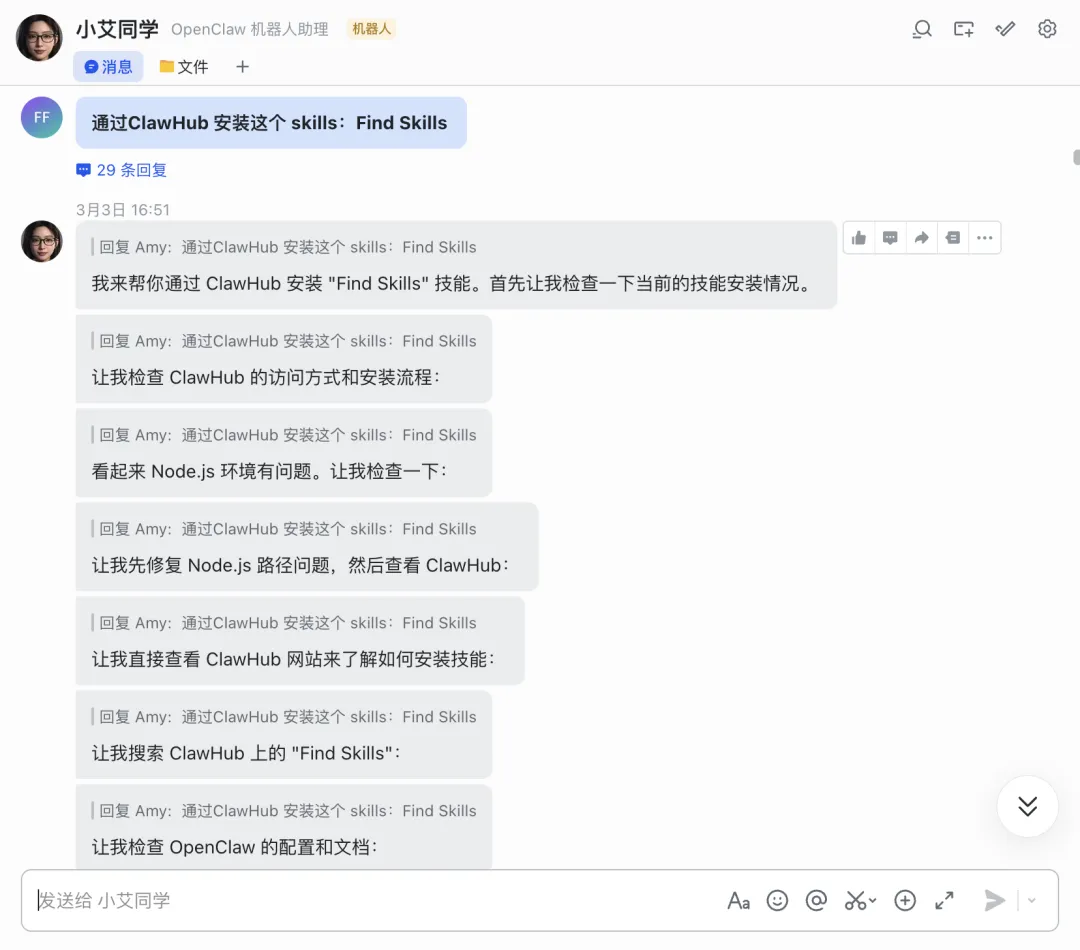
Task: Click the reply bubble icon on message
Action: pos(890,238)
